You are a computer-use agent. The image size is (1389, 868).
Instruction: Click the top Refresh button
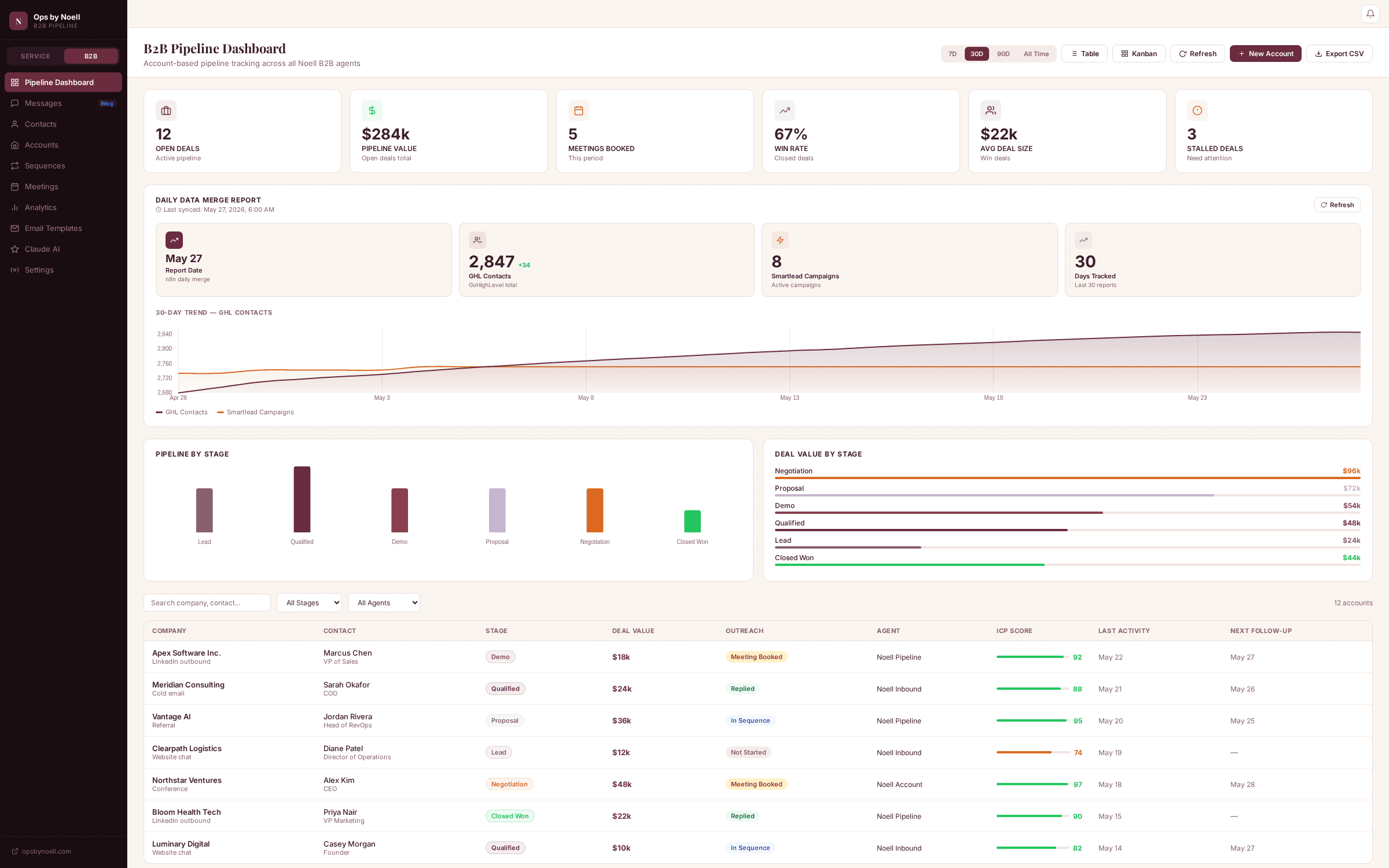click(x=1197, y=54)
